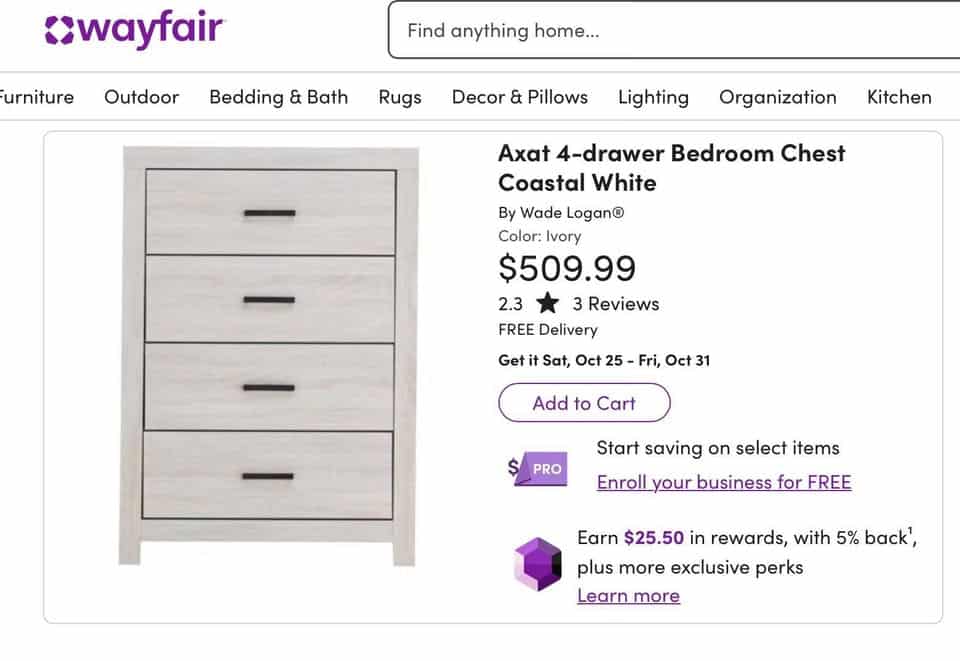The image size is (960, 661).
Task: Click Learn more about rewards
Action: pyautogui.click(x=628, y=596)
